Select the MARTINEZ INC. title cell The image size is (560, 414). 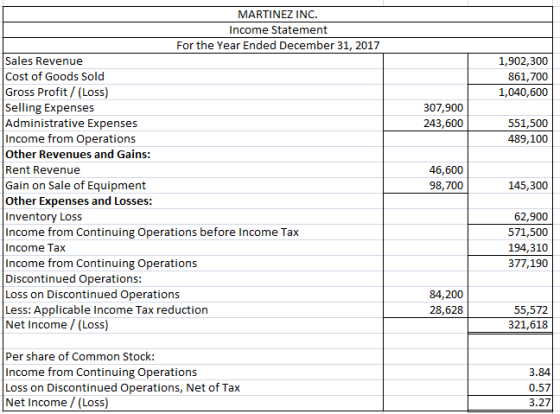(x=278, y=15)
